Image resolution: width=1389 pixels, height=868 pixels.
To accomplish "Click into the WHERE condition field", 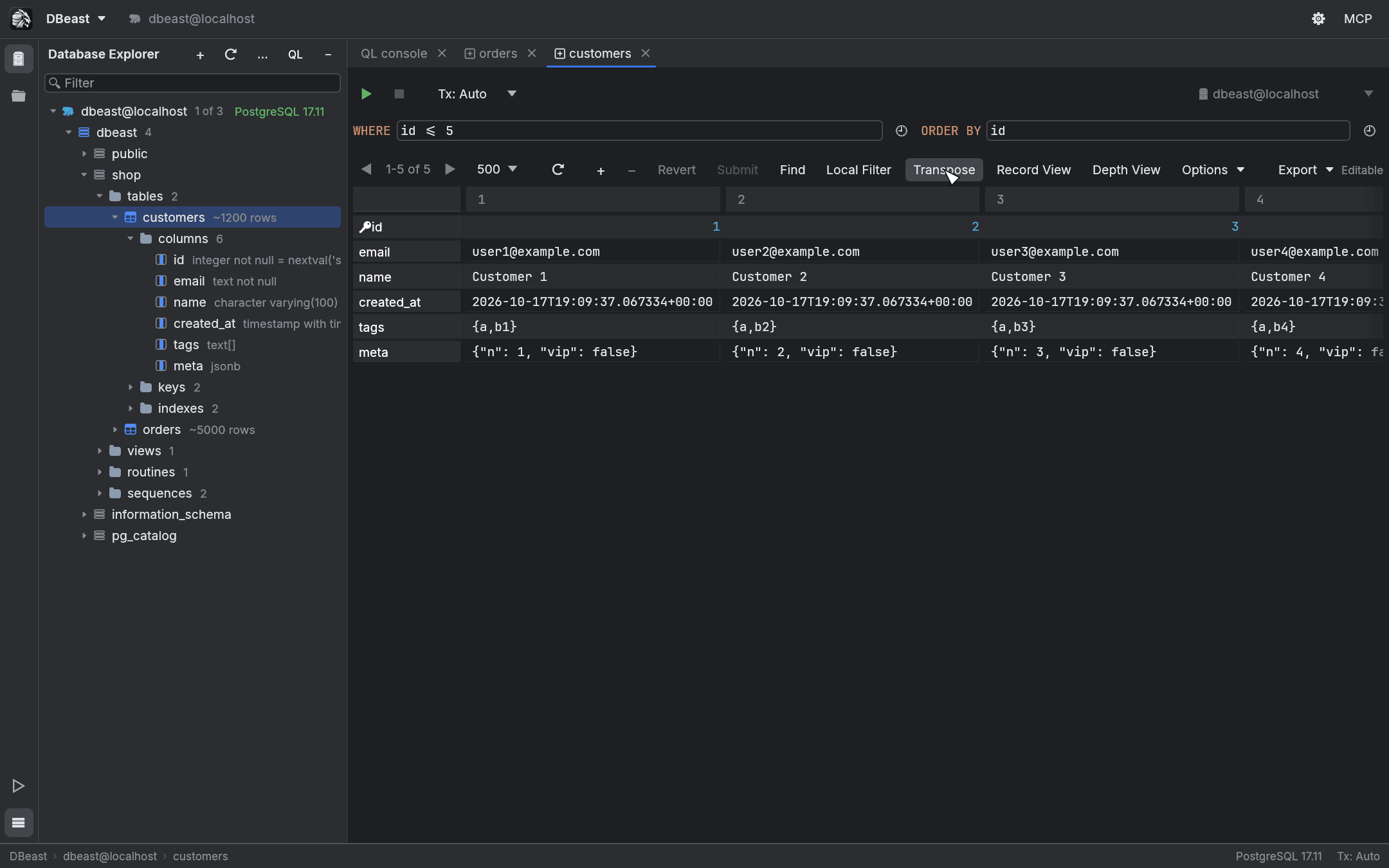I will pyautogui.click(x=639, y=131).
